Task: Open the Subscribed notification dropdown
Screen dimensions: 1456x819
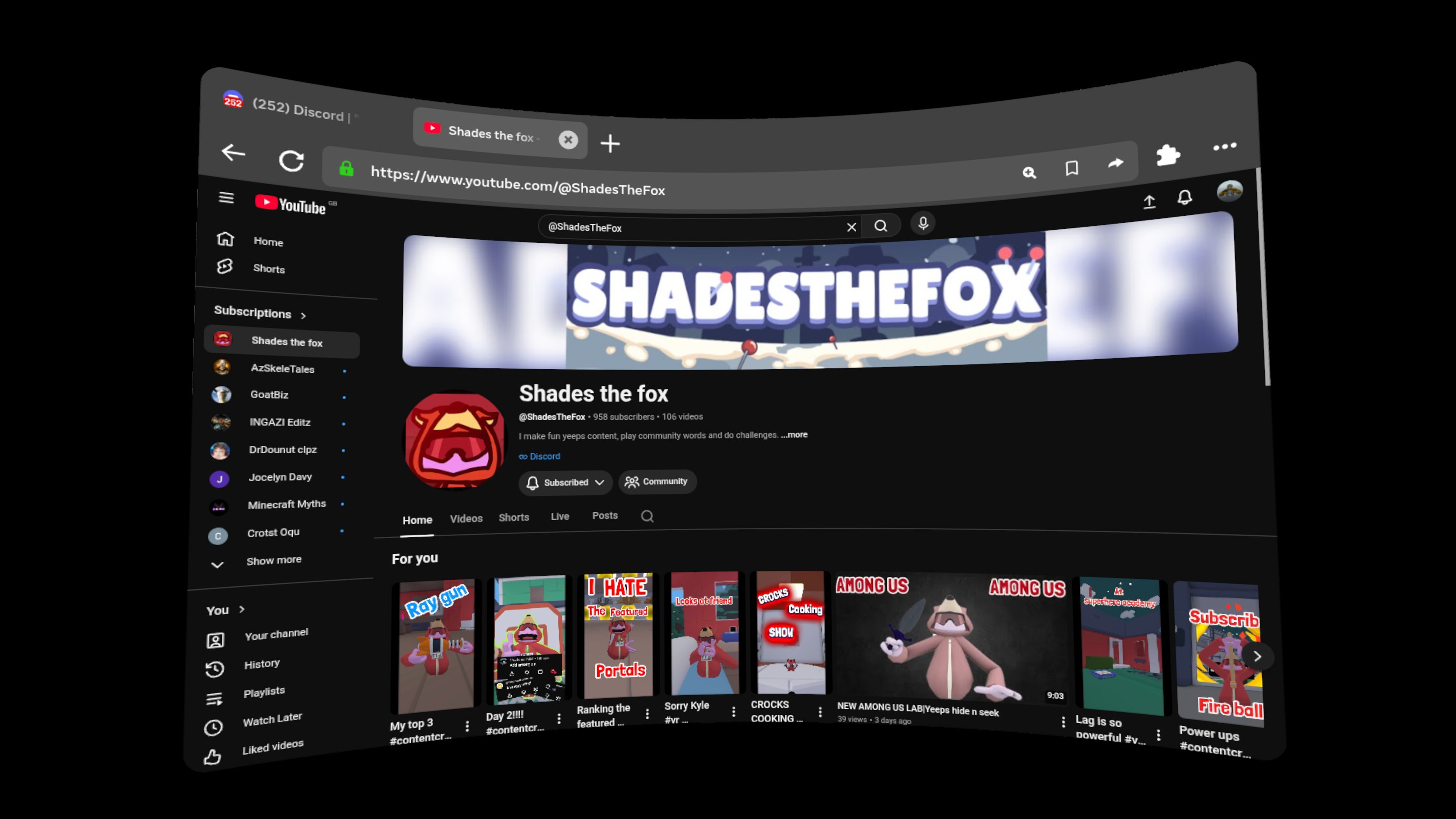Action: (x=566, y=482)
